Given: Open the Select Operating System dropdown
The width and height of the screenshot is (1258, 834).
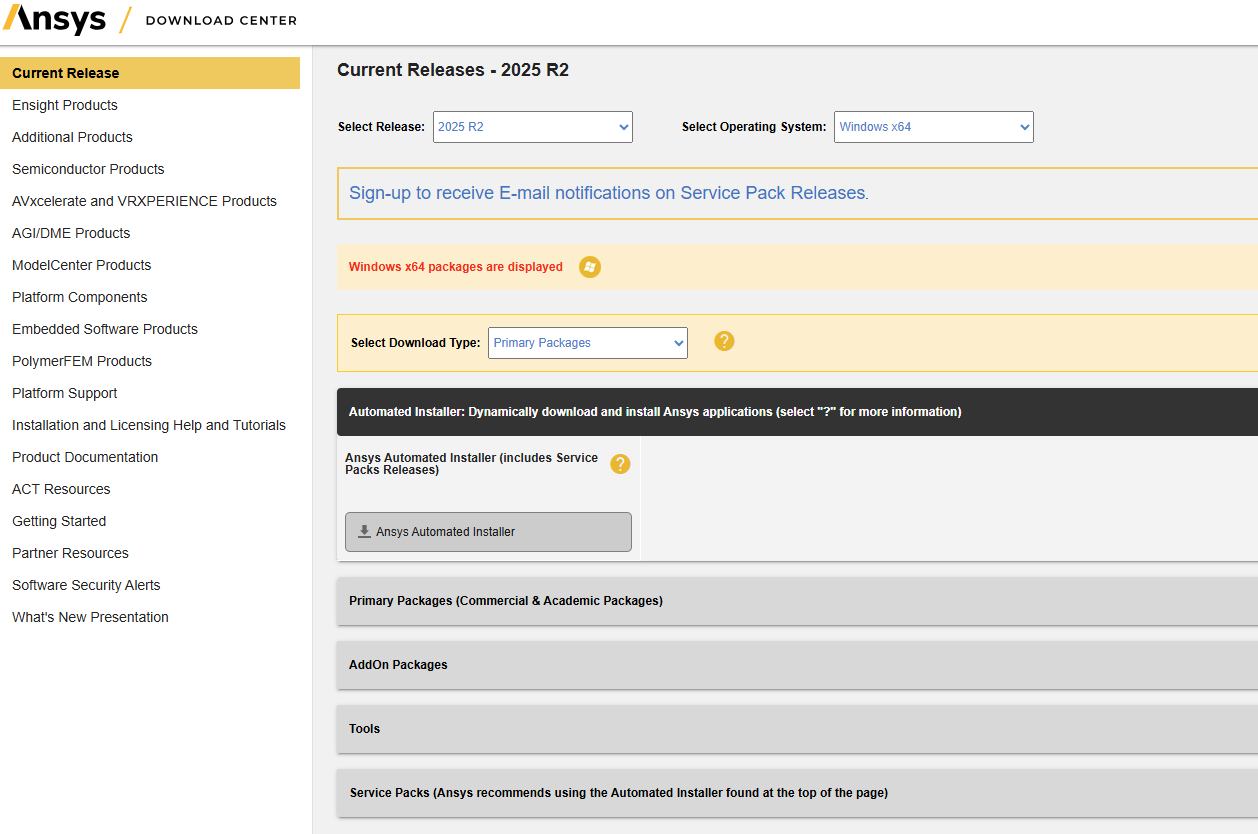Looking at the screenshot, I should coord(933,127).
